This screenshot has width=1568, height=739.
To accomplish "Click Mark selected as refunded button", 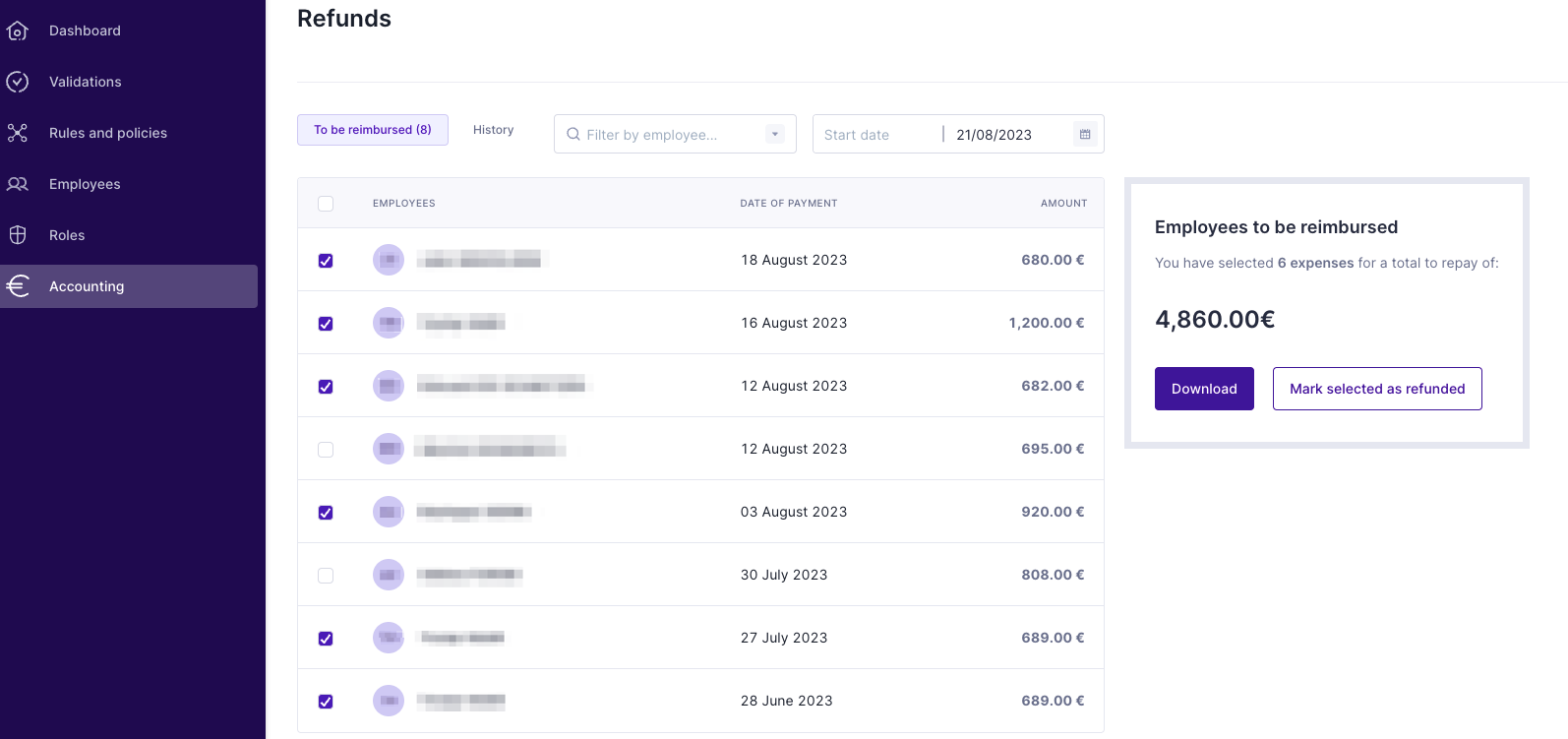I will point(1376,389).
